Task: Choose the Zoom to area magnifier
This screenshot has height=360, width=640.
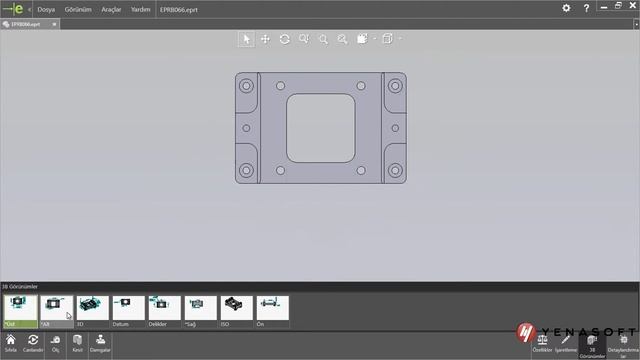Action: point(323,39)
